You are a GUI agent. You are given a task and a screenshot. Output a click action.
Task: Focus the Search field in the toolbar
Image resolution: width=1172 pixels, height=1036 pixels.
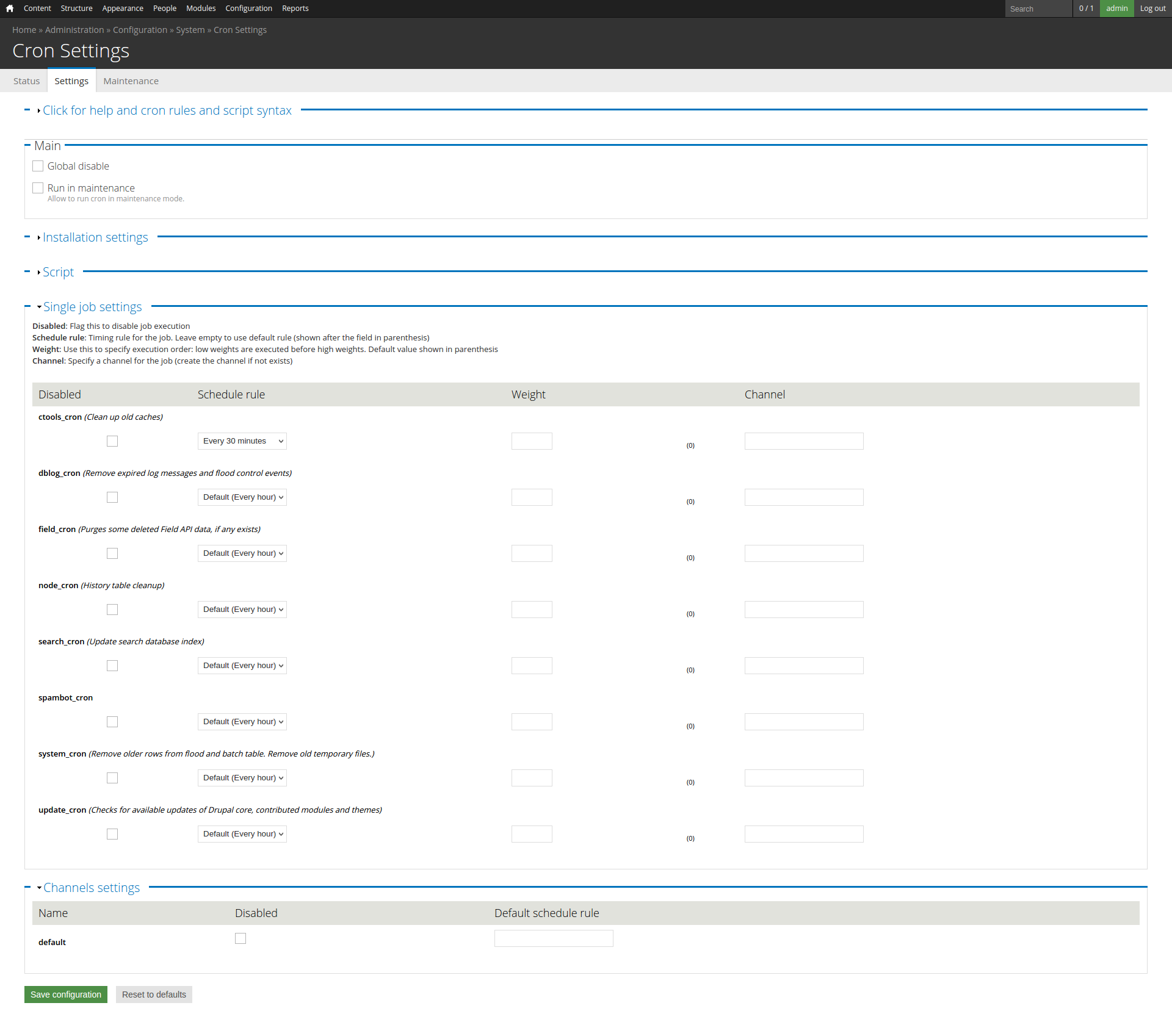point(1038,9)
